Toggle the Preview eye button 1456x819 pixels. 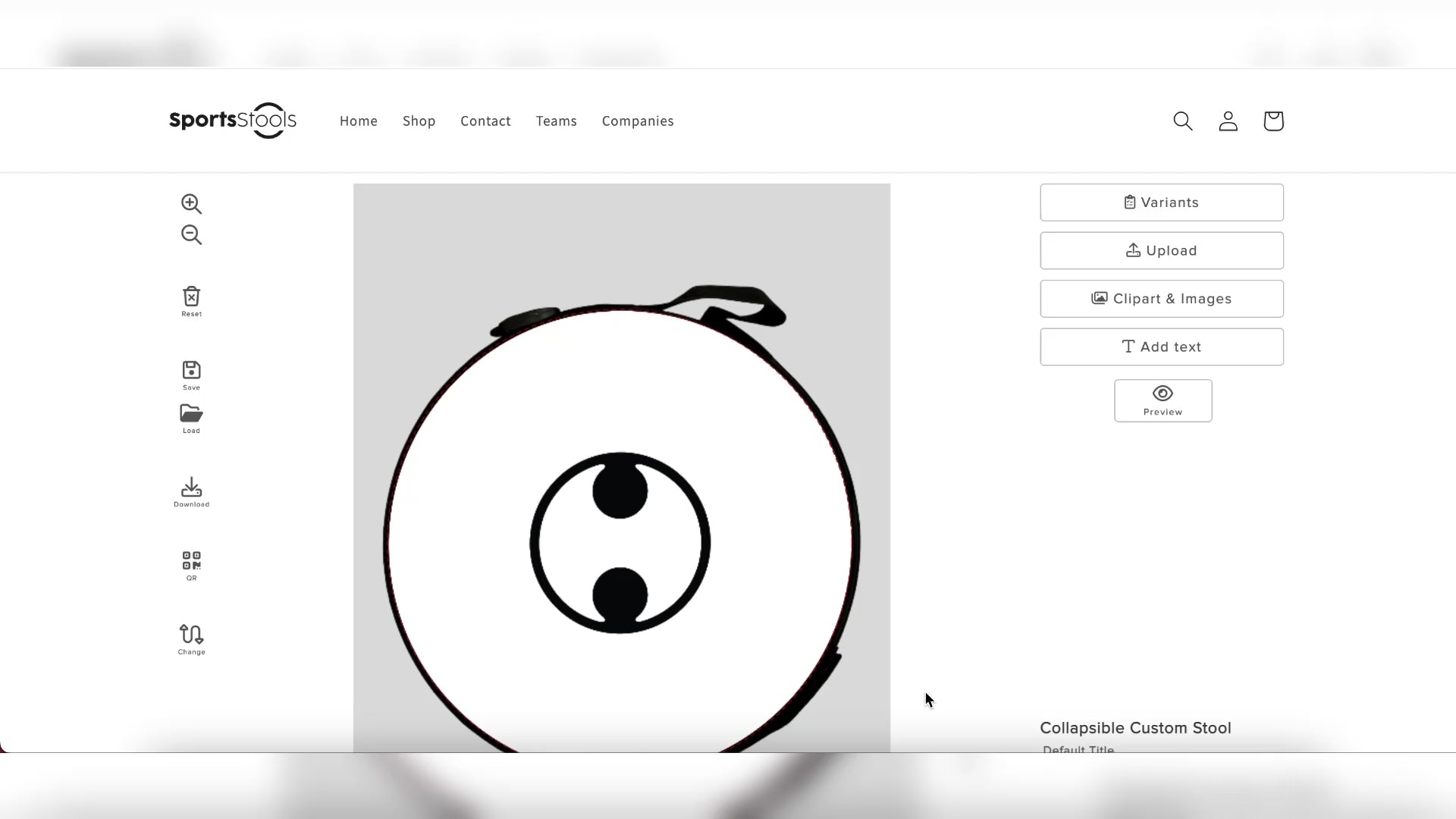tap(1163, 400)
